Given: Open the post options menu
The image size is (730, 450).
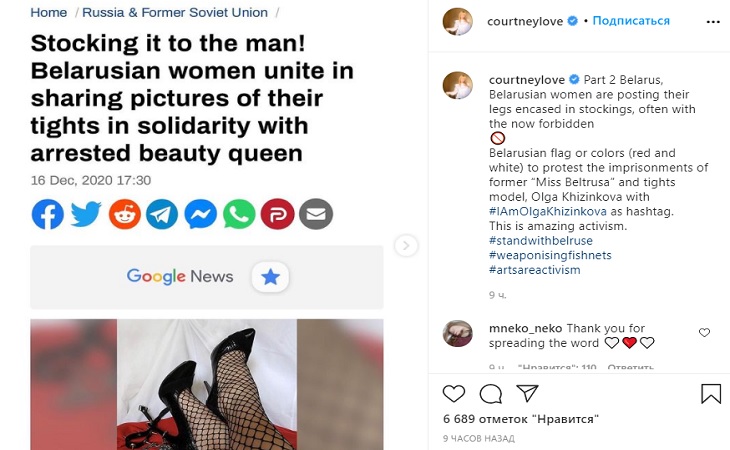Looking at the screenshot, I should [711, 20].
